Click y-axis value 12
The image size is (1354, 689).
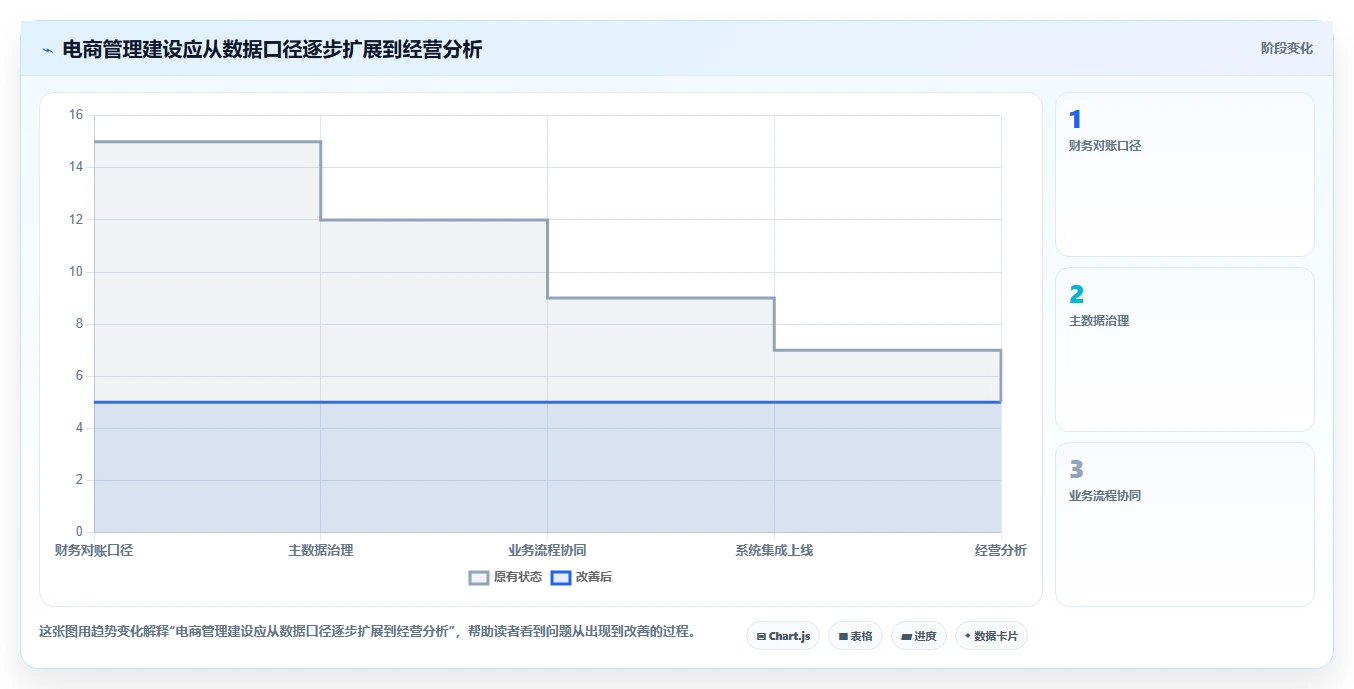[x=76, y=219]
